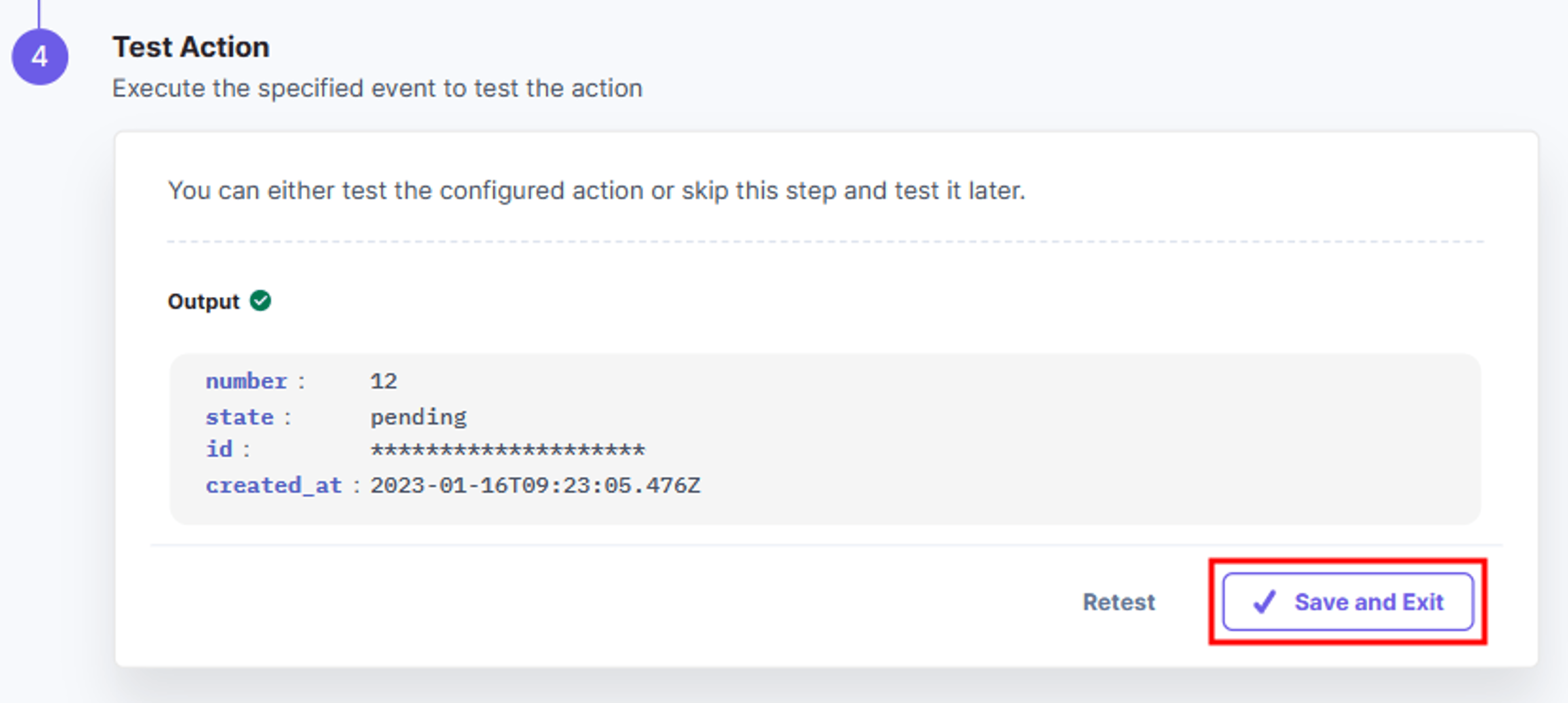The height and width of the screenshot is (703, 1568).
Task: Select the pending state value
Action: coord(419,417)
